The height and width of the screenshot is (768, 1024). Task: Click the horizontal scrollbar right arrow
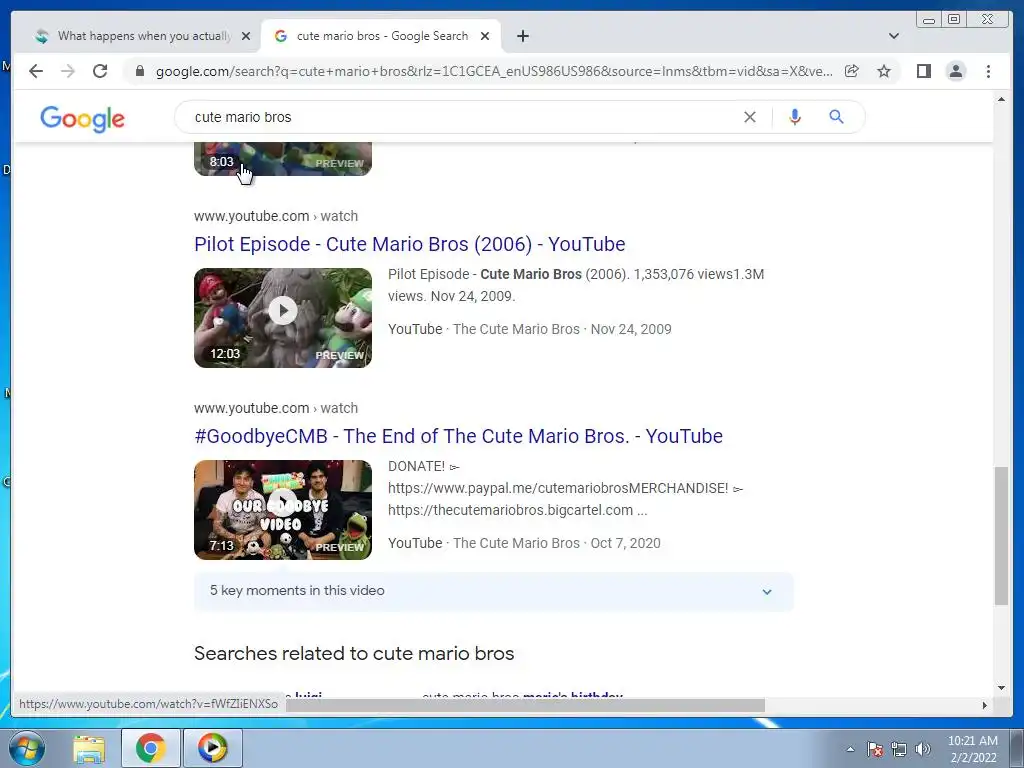[985, 705]
